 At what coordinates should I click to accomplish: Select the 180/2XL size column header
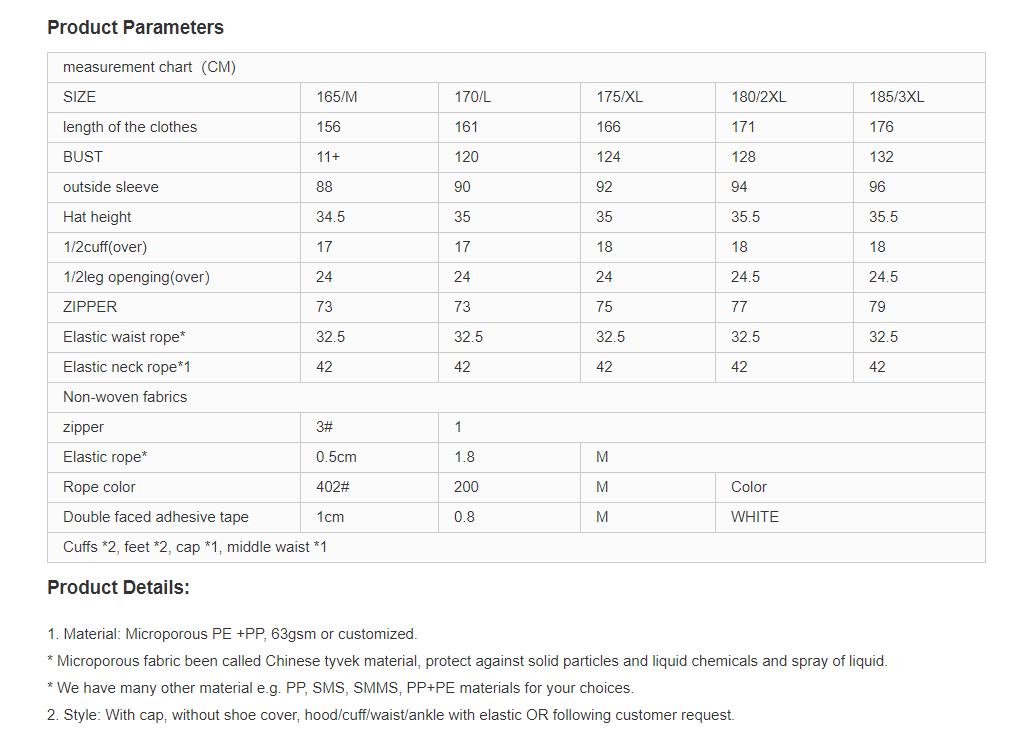(x=759, y=97)
